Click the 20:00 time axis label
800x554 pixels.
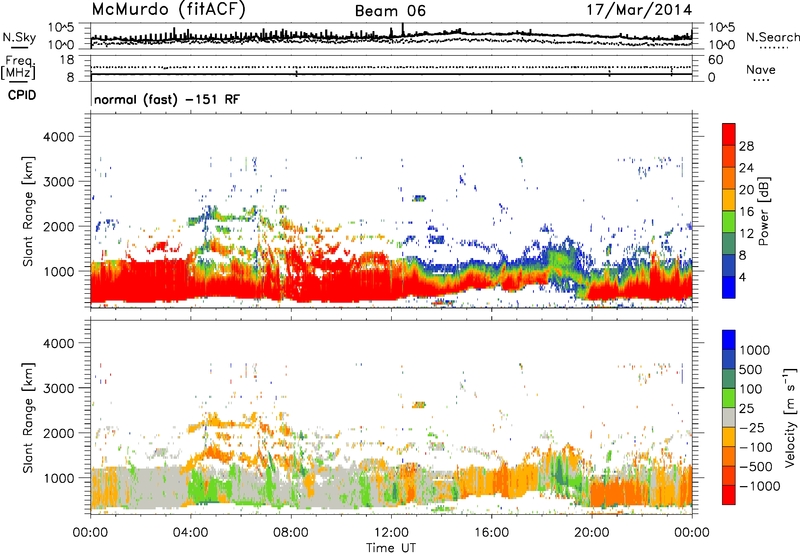click(x=591, y=533)
